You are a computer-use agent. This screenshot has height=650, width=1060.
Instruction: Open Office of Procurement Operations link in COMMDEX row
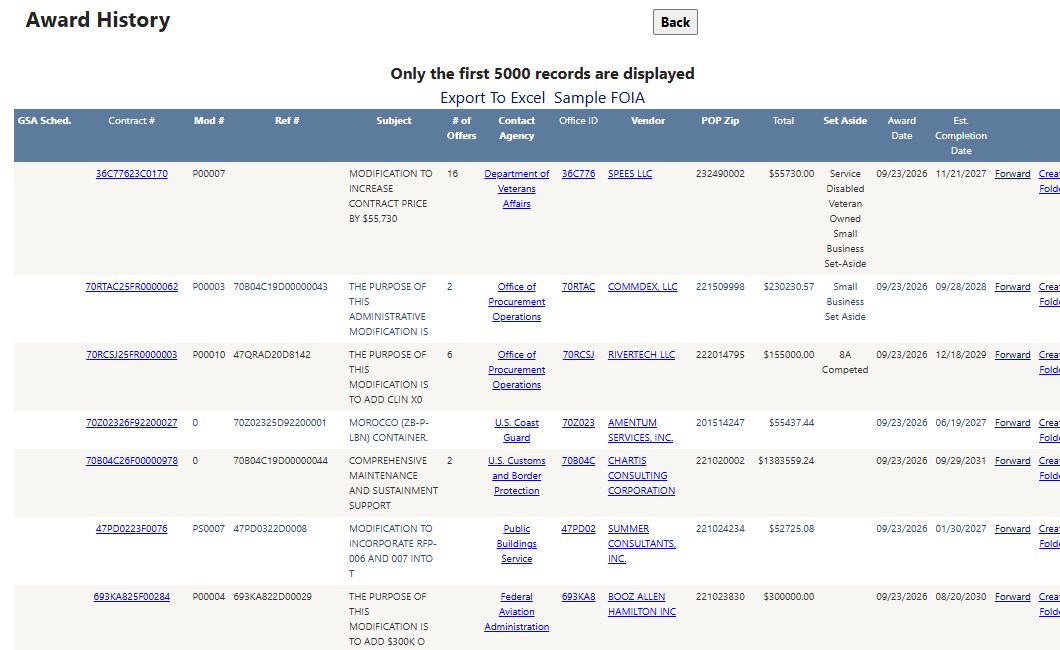pos(516,301)
